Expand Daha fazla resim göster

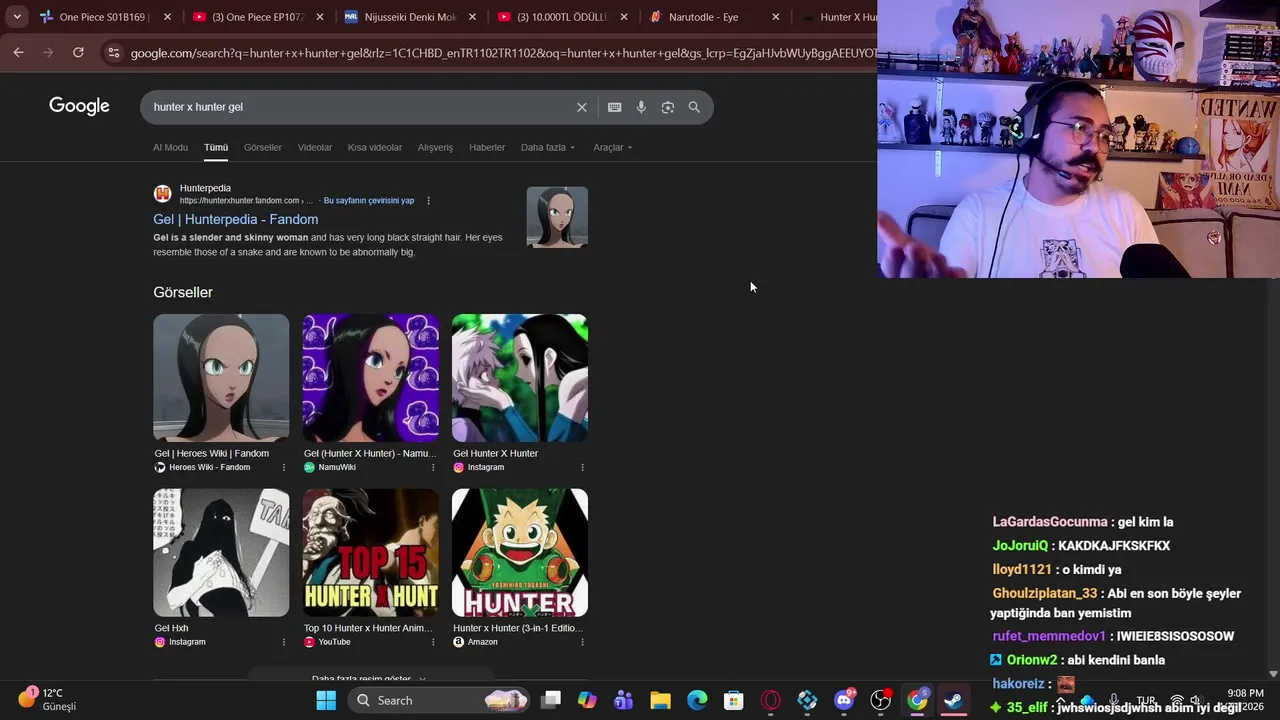369,678
